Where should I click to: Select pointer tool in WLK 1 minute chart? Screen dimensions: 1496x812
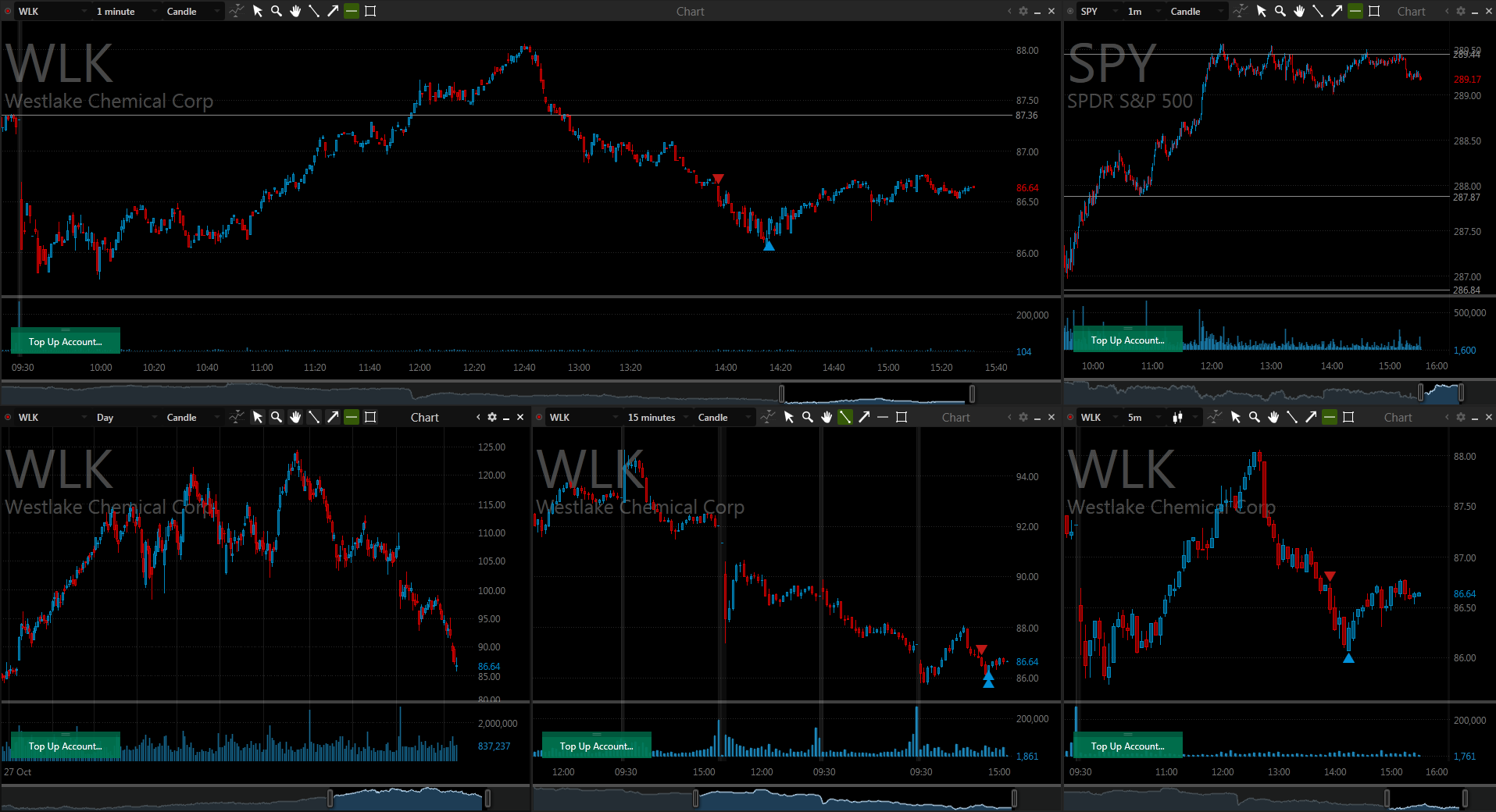258,11
